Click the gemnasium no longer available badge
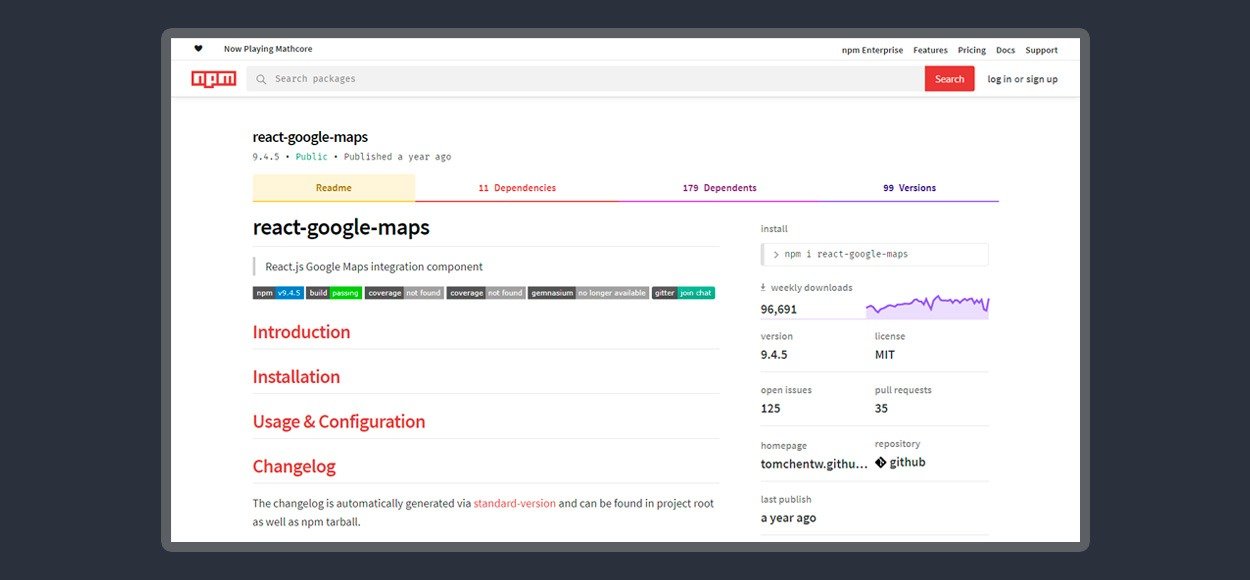The width and height of the screenshot is (1250, 580). point(587,293)
